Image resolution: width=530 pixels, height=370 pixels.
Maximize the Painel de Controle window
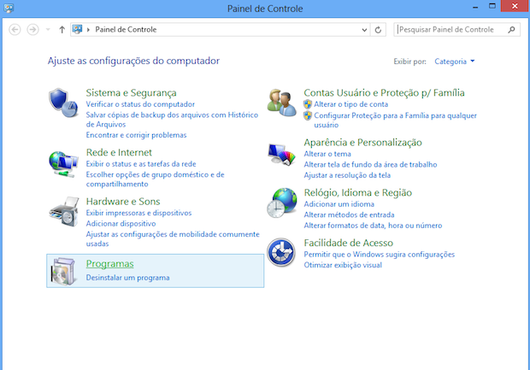click(492, 6)
